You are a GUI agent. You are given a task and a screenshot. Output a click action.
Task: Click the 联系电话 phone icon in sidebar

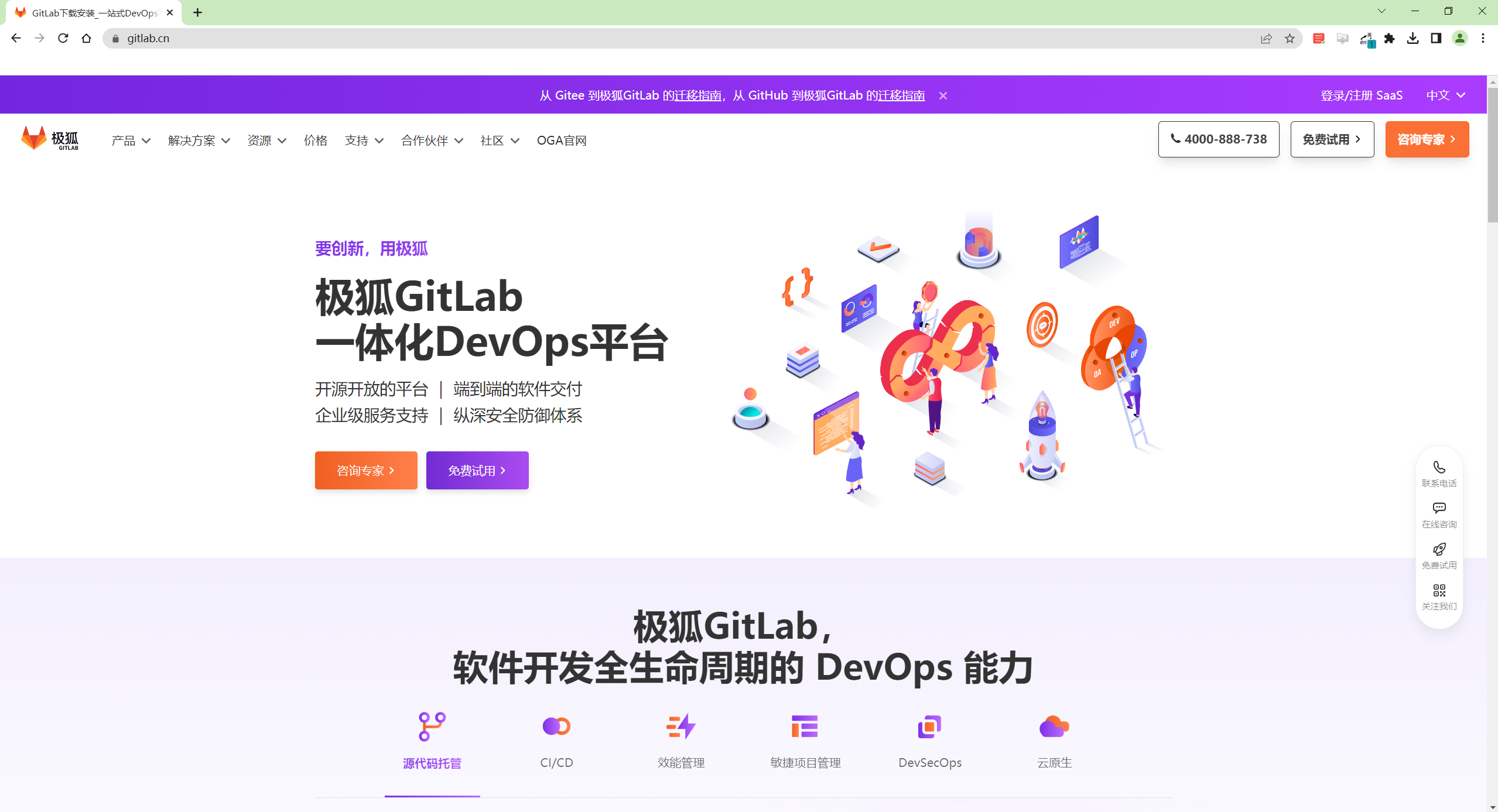point(1439,467)
